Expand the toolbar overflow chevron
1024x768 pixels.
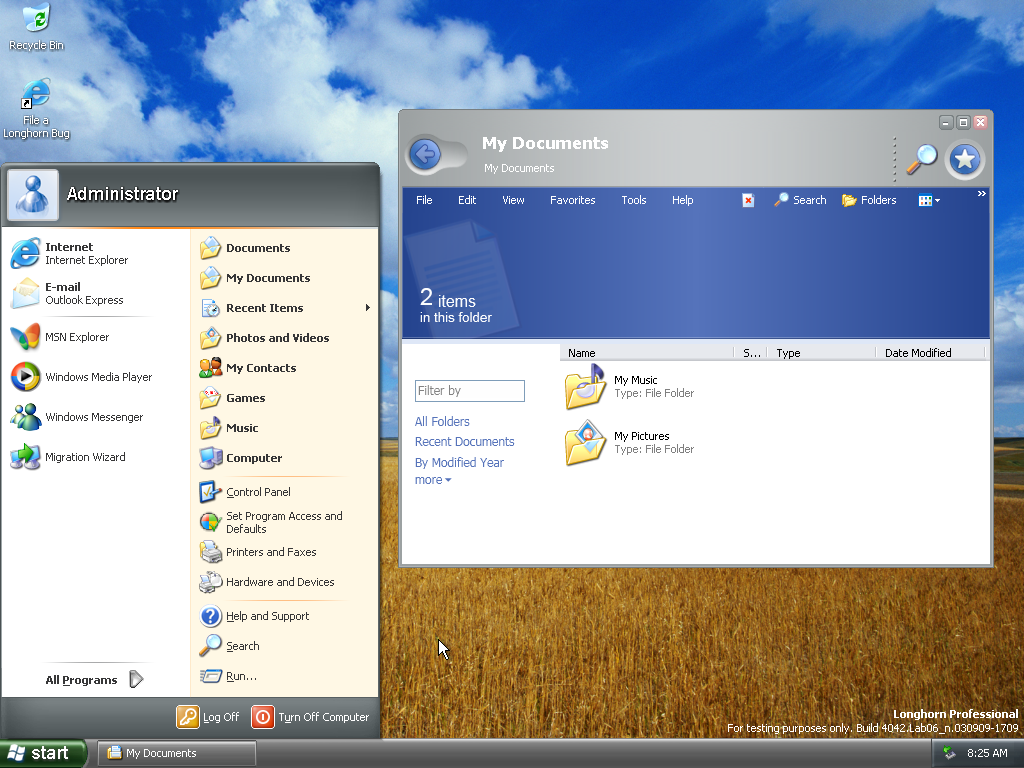[982, 194]
